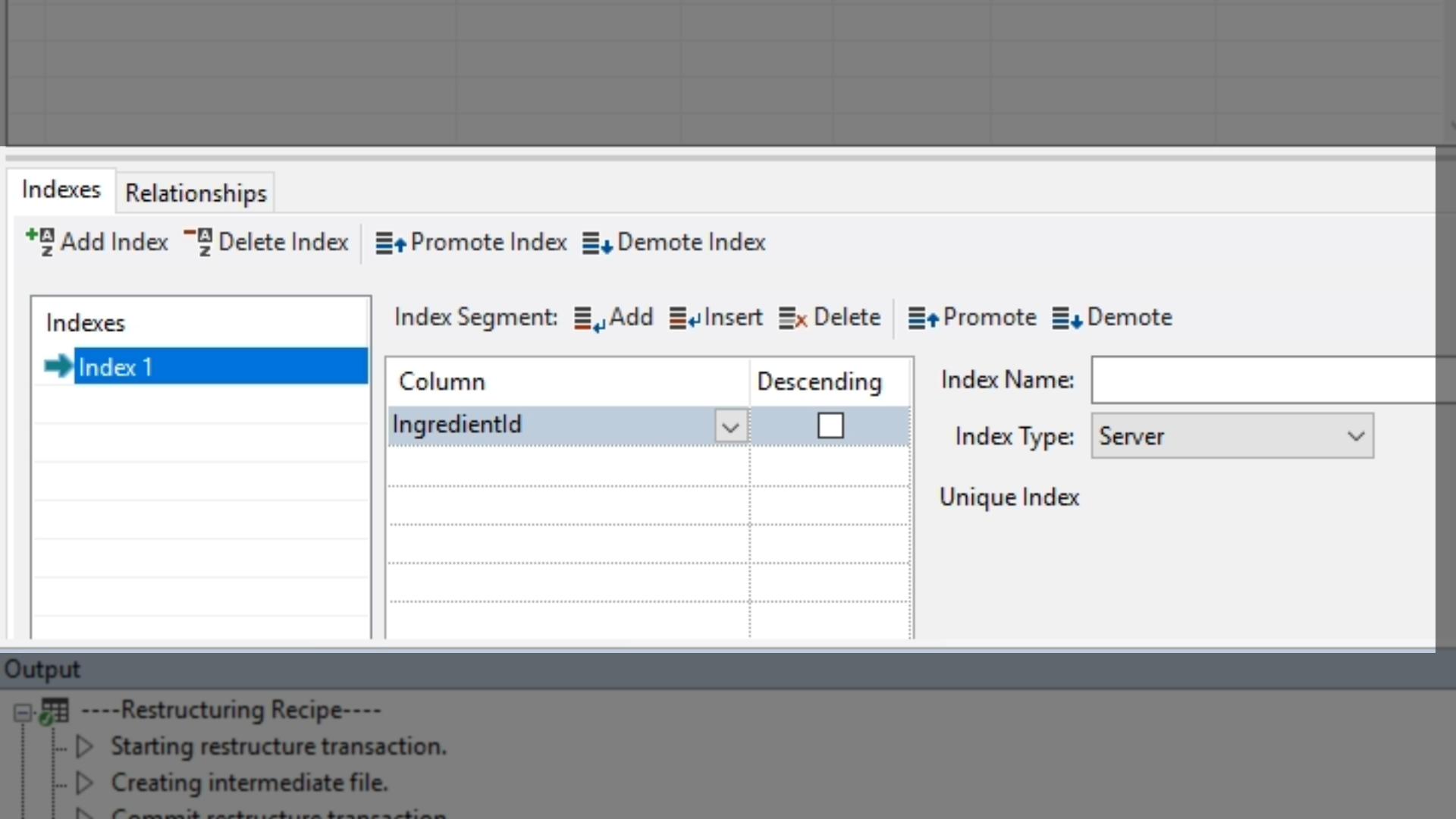Toggle Descending checkbox for IngredientId

[x=830, y=425]
